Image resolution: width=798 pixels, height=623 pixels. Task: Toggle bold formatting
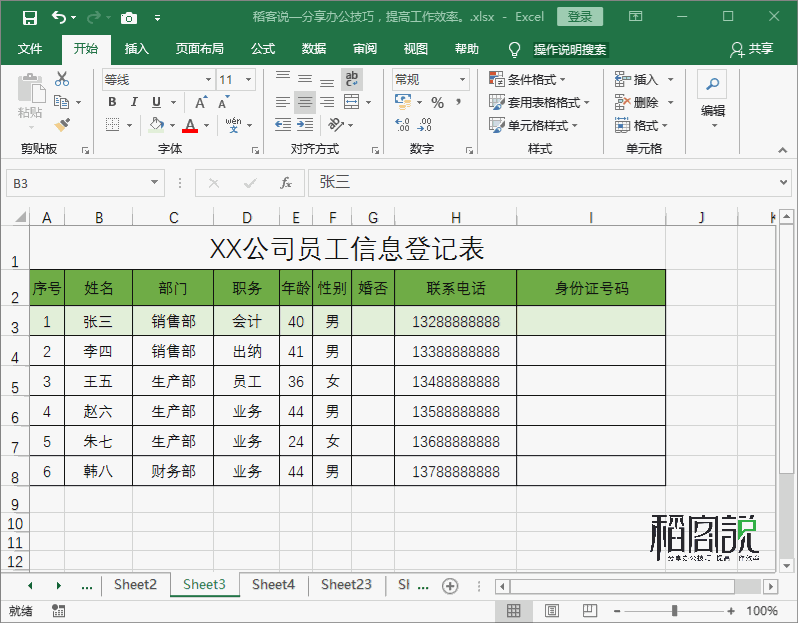coord(112,102)
